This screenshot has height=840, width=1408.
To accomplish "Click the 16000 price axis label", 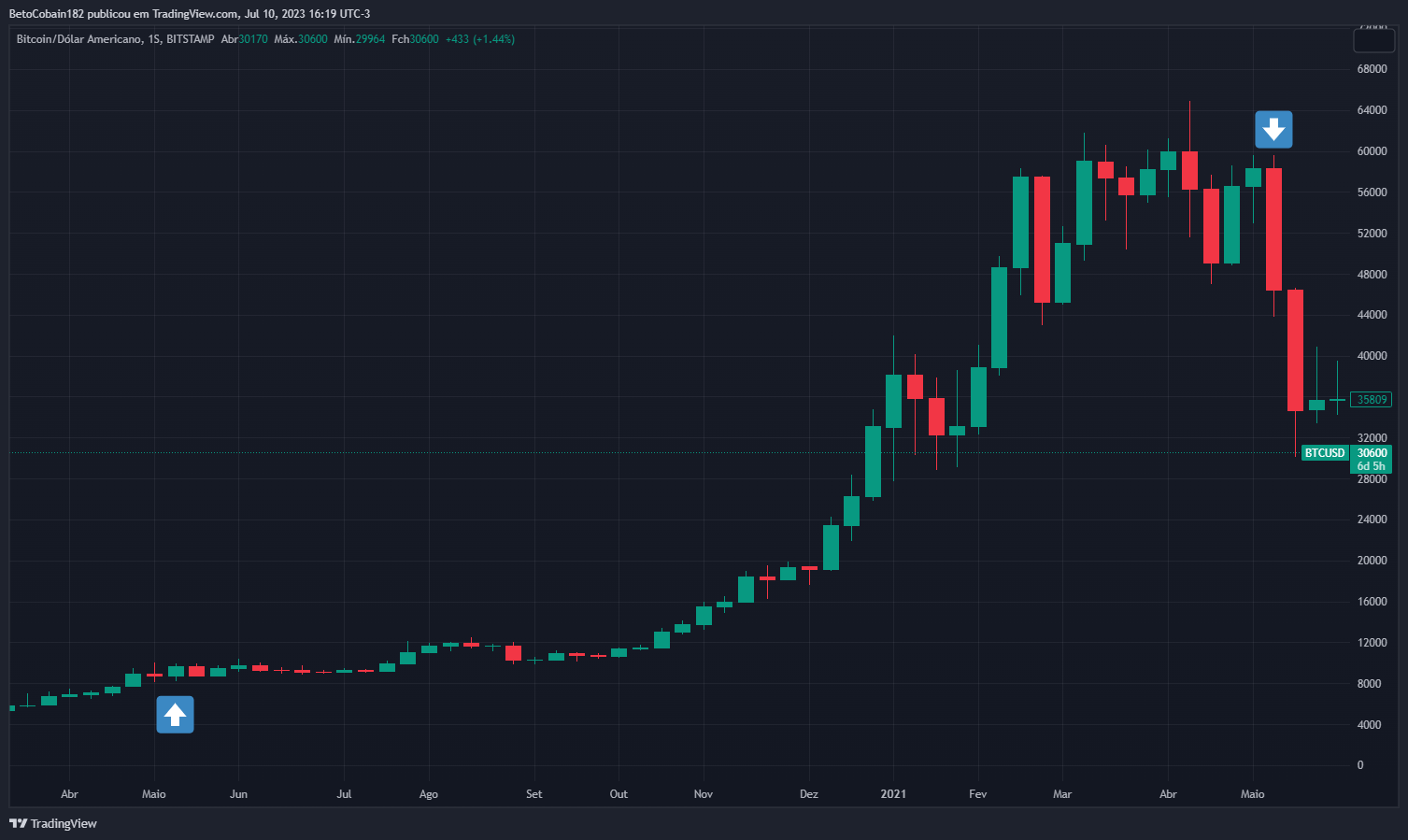I will (1372, 602).
